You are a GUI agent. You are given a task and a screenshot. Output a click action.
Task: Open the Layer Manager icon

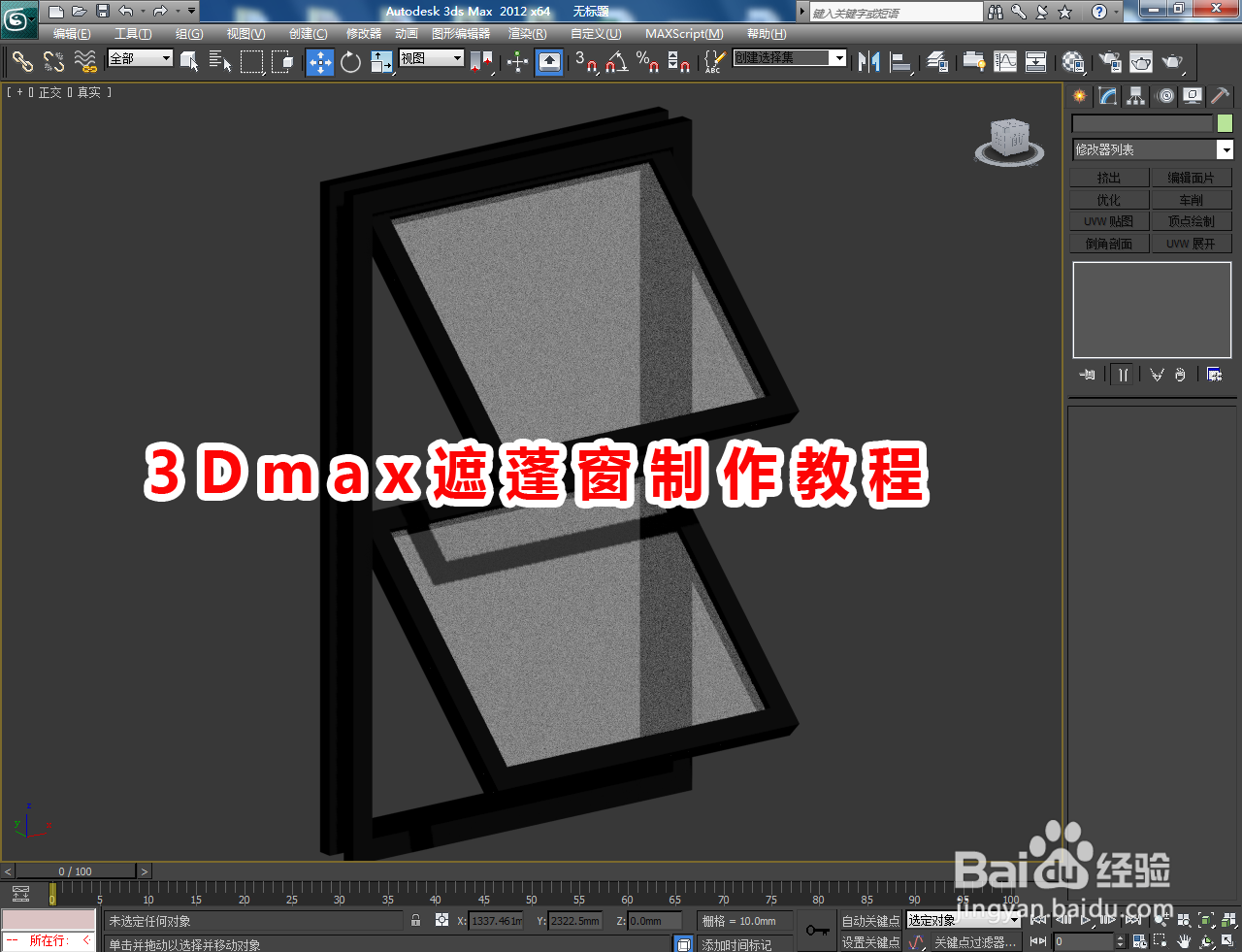[937, 61]
